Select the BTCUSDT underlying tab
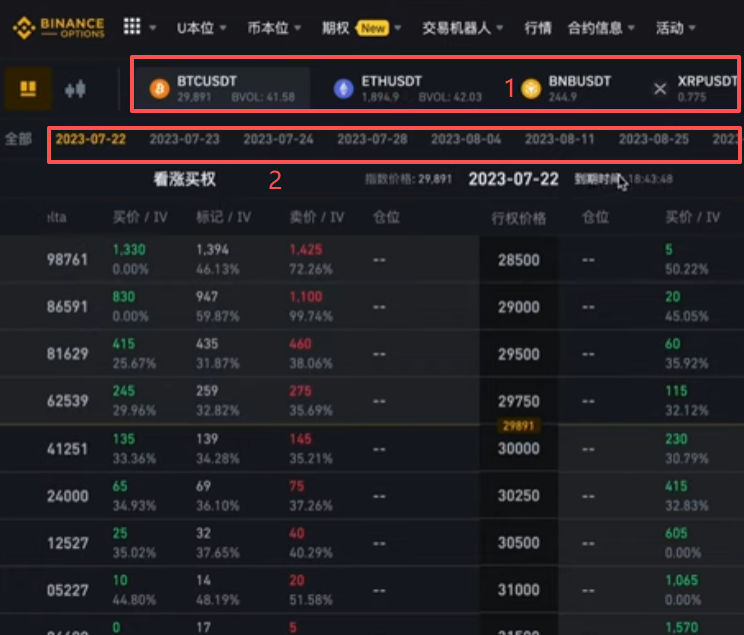Image resolution: width=744 pixels, height=635 pixels. pyautogui.click(x=223, y=88)
